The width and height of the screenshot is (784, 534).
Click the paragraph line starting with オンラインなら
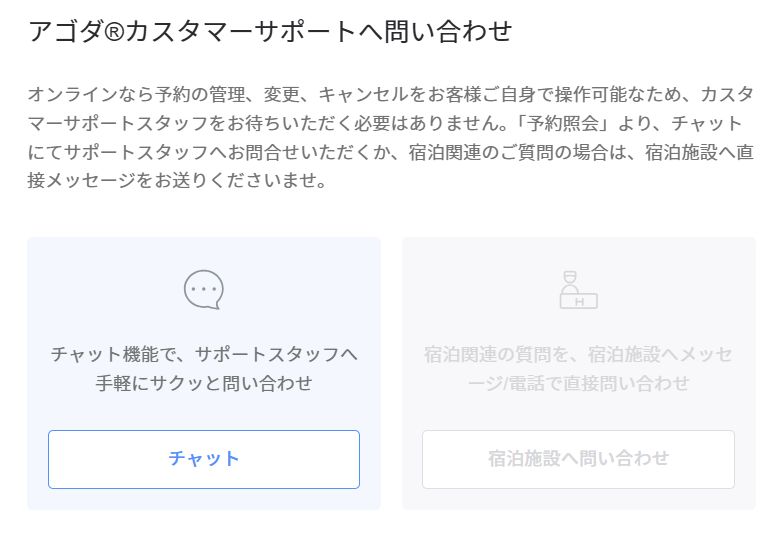[x=390, y=95]
